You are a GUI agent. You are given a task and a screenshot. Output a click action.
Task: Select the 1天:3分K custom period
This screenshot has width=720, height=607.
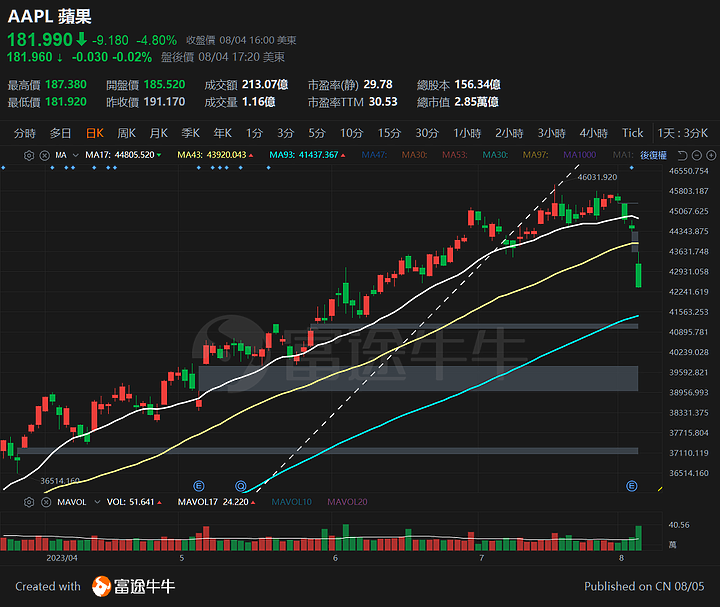pos(683,133)
